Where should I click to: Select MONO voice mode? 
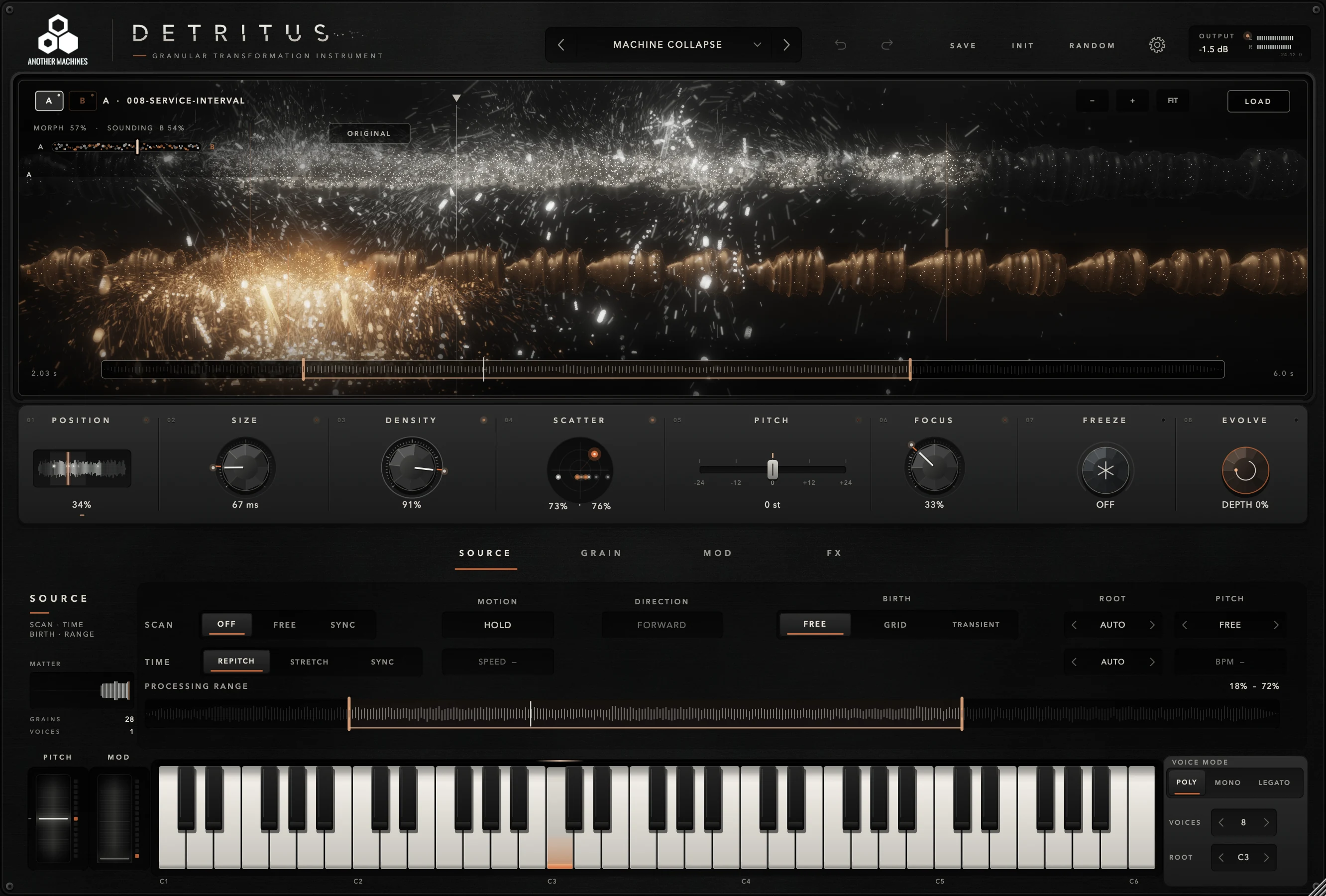[1227, 783]
